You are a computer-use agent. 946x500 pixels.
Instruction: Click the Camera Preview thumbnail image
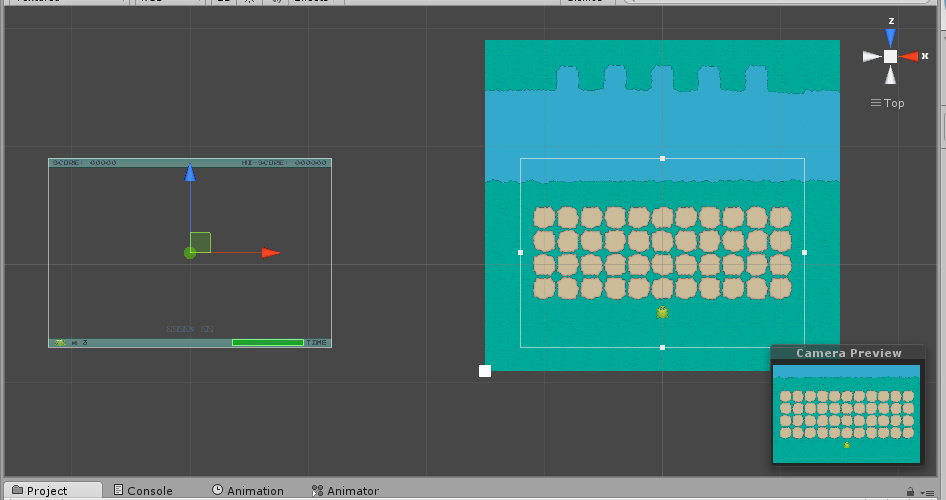846,414
